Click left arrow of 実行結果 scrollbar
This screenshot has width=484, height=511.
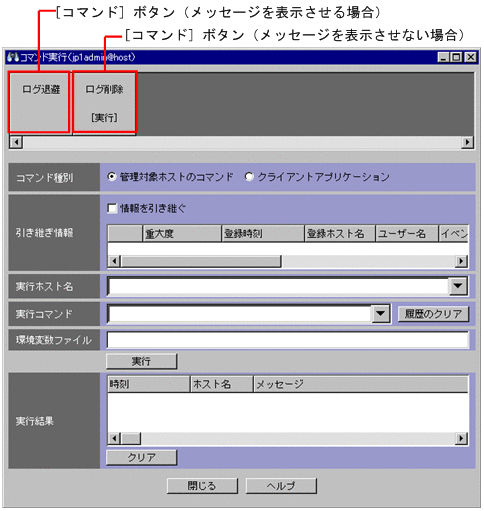click(x=114, y=438)
